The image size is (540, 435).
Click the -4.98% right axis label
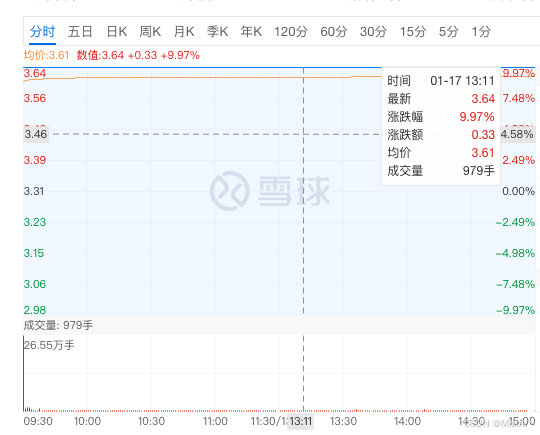coord(515,253)
